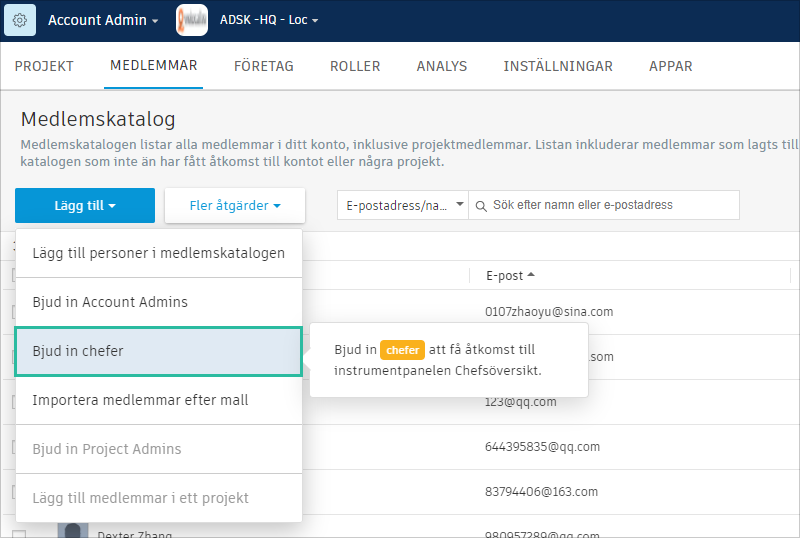Select Bjud in Account Admins menu item
Image resolution: width=800 pixels, height=538 pixels.
(x=159, y=302)
